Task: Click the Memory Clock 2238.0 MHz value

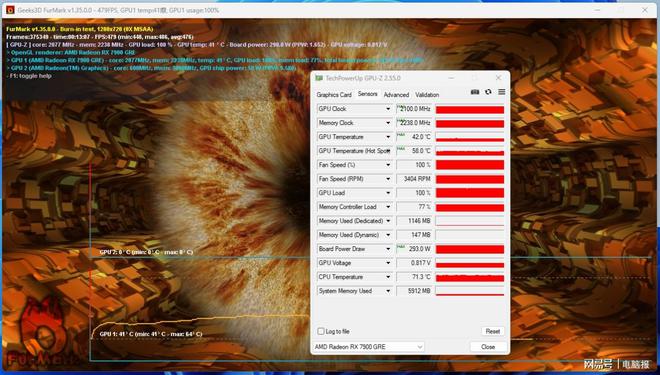Action: pyautogui.click(x=415, y=123)
